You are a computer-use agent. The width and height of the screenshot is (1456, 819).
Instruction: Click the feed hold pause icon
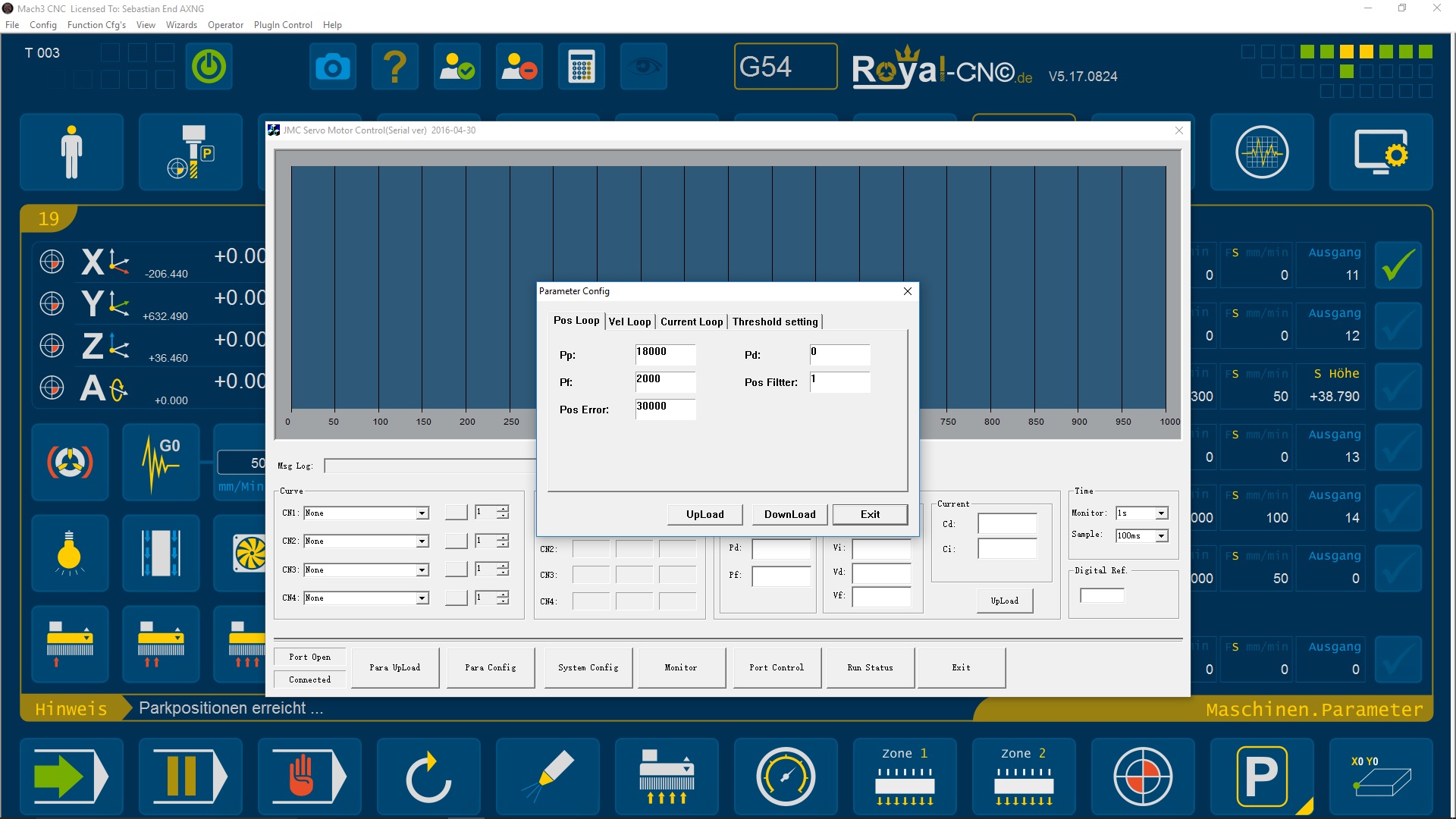[x=190, y=777]
